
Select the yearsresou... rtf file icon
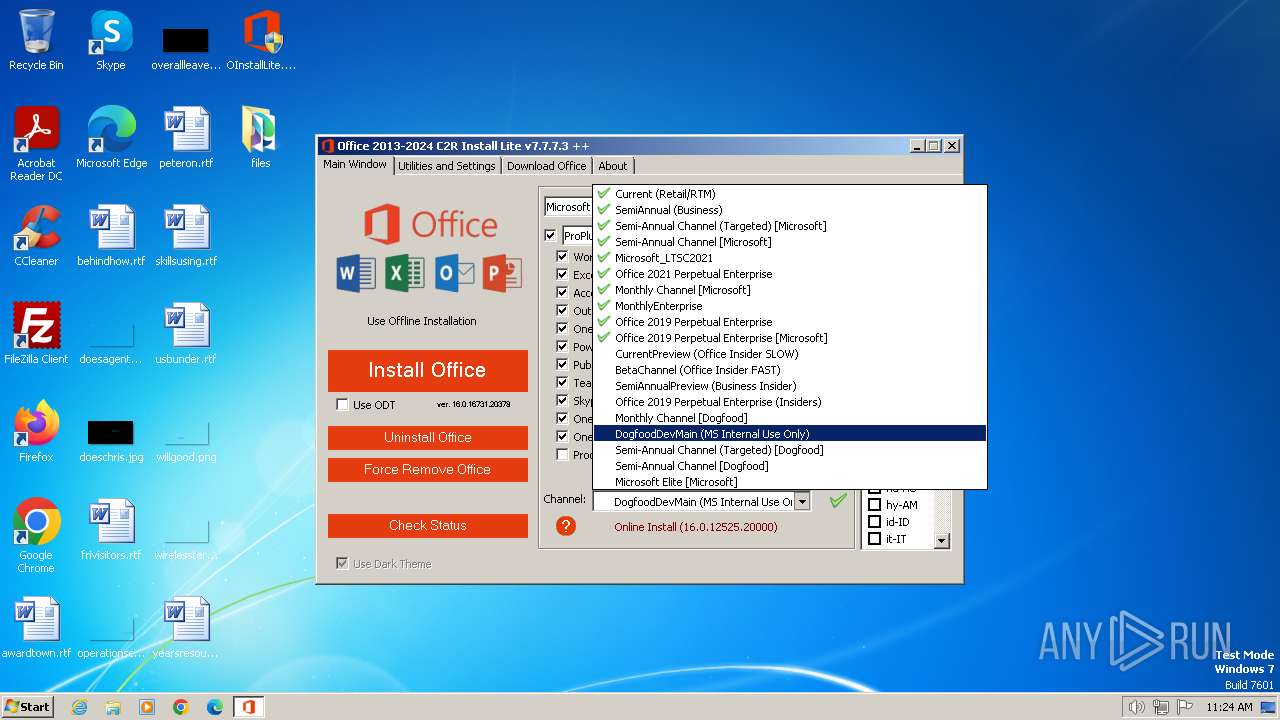click(x=186, y=627)
